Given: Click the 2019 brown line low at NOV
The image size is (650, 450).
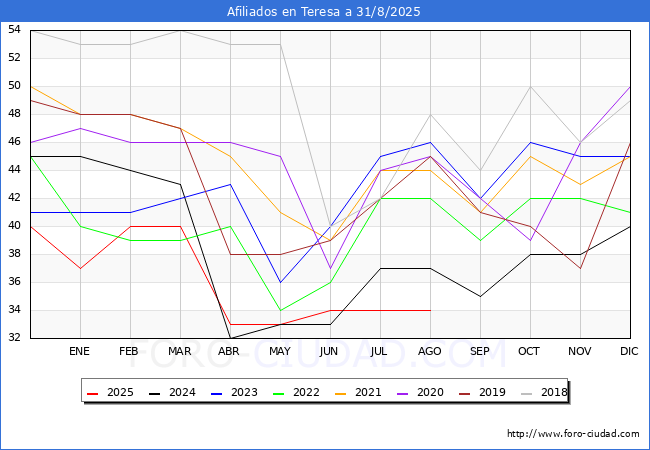Looking at the screenshot, I should tap(580, 269).
